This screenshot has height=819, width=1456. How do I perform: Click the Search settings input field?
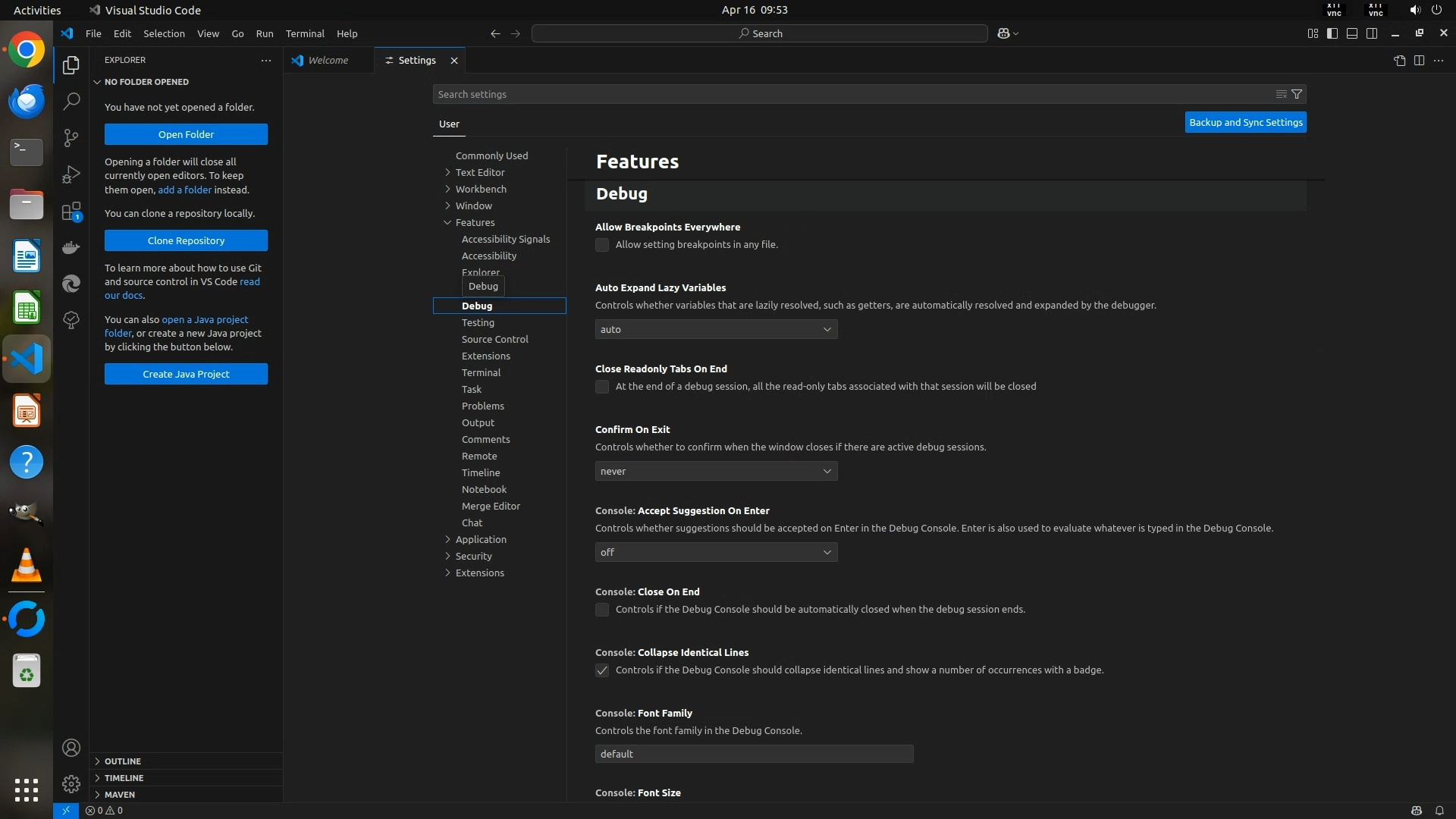coord(849,94)
